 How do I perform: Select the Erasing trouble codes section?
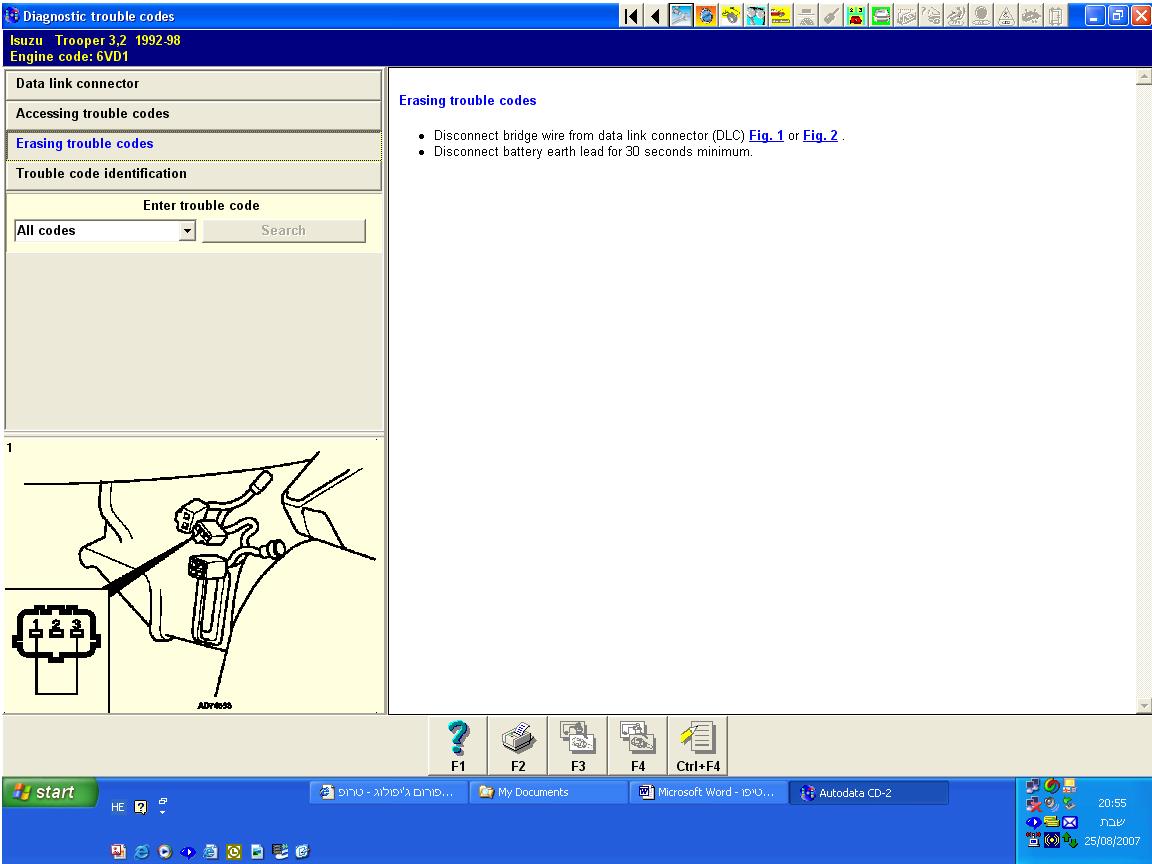(x=194, y=144)
